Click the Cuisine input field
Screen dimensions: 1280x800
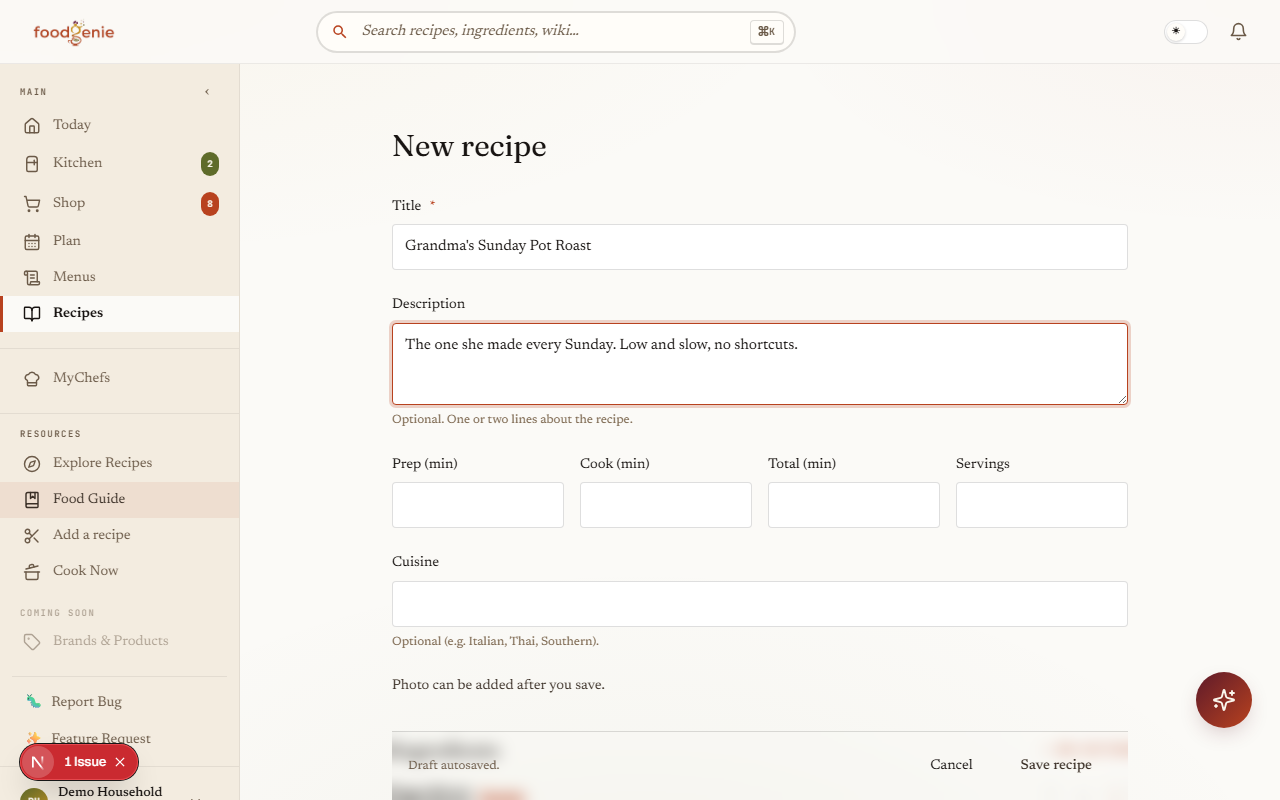click(760, 604)
